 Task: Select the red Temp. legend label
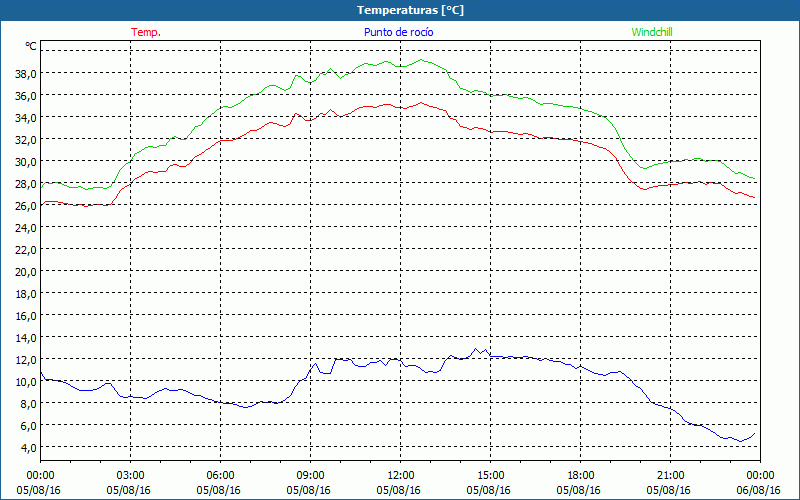pos(146,32)
